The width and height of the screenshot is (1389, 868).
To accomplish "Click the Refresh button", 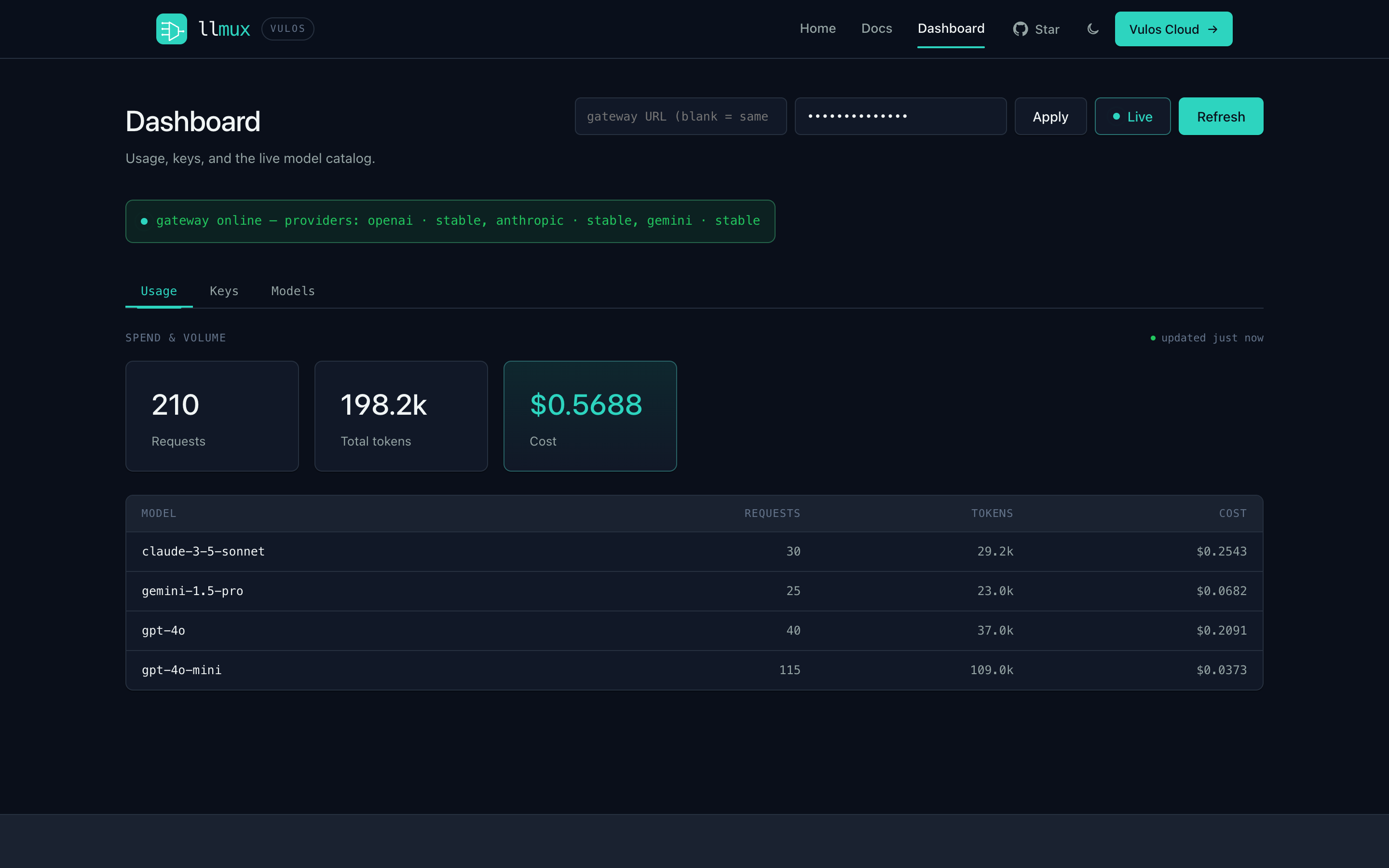I will 1220,116.
